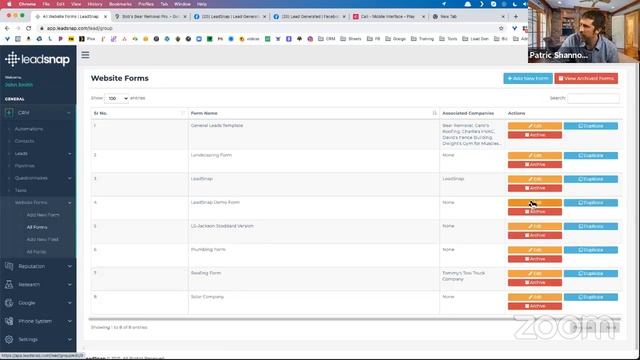Archive the LeadSnap form row
Viewport: 640px width, 360px height.
coord(535,188)
